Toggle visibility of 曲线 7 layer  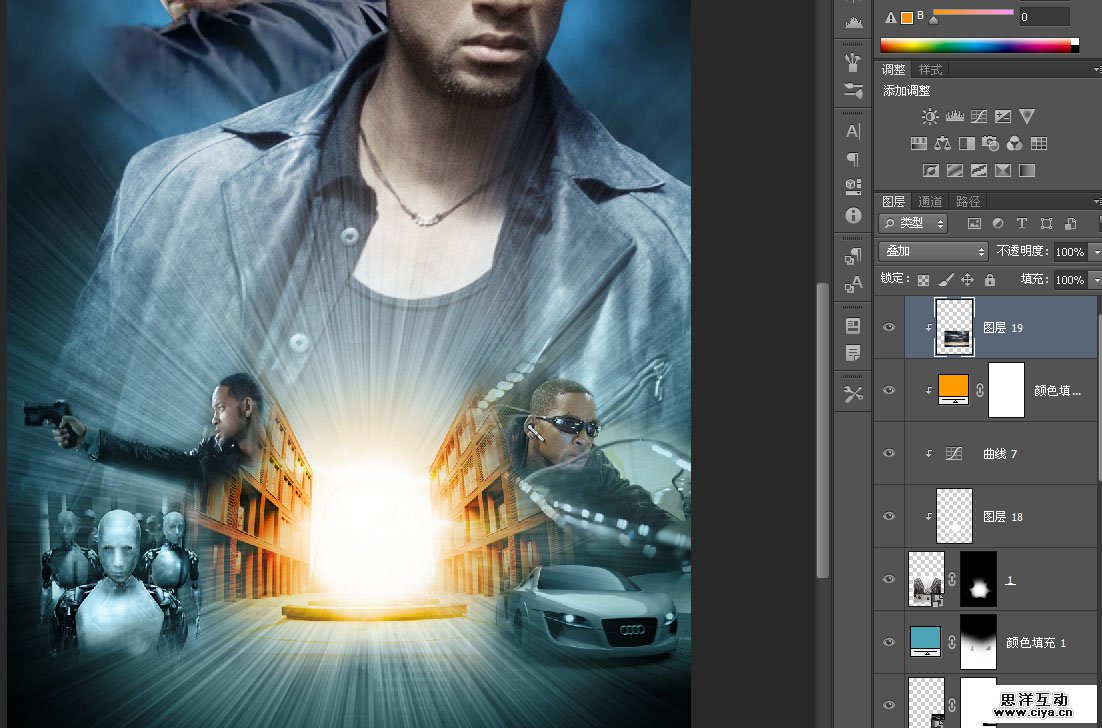tap(889, 453)
